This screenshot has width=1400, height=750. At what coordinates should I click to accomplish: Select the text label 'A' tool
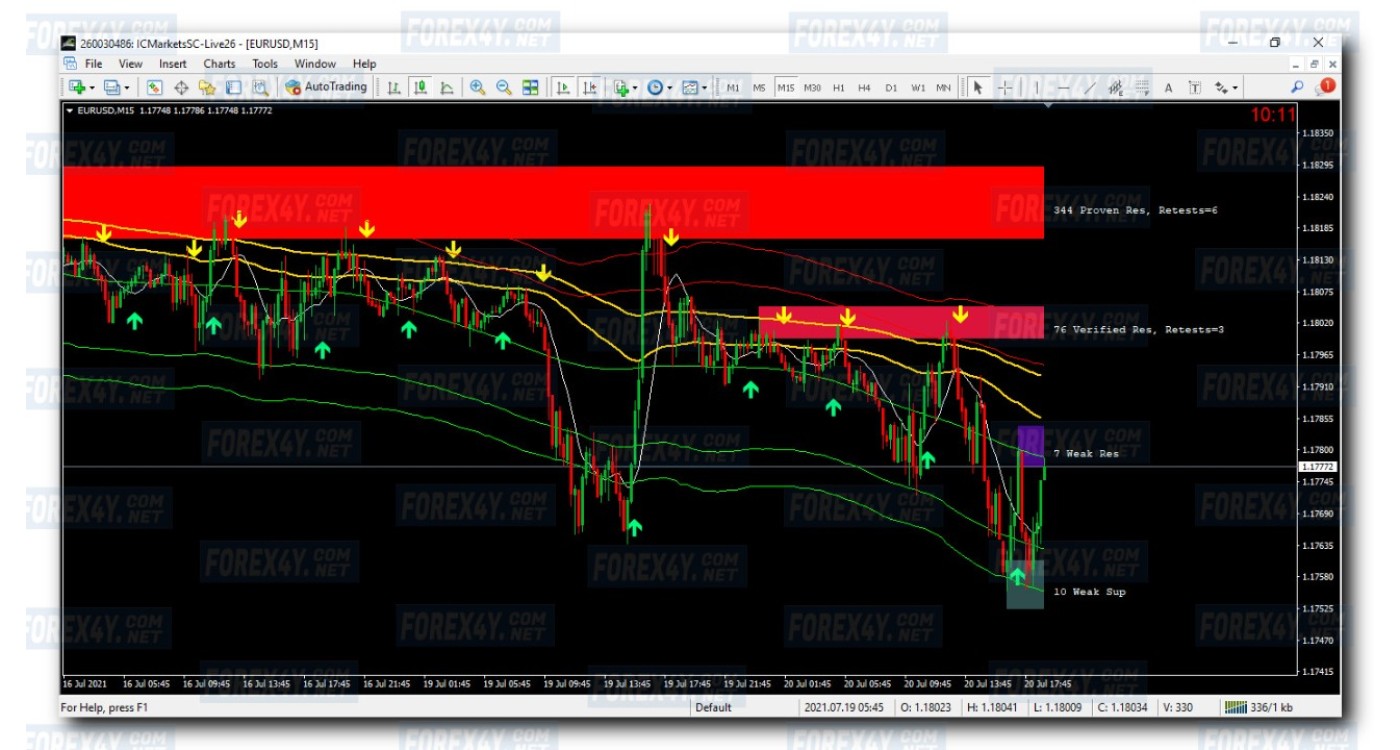point(1168,88)
